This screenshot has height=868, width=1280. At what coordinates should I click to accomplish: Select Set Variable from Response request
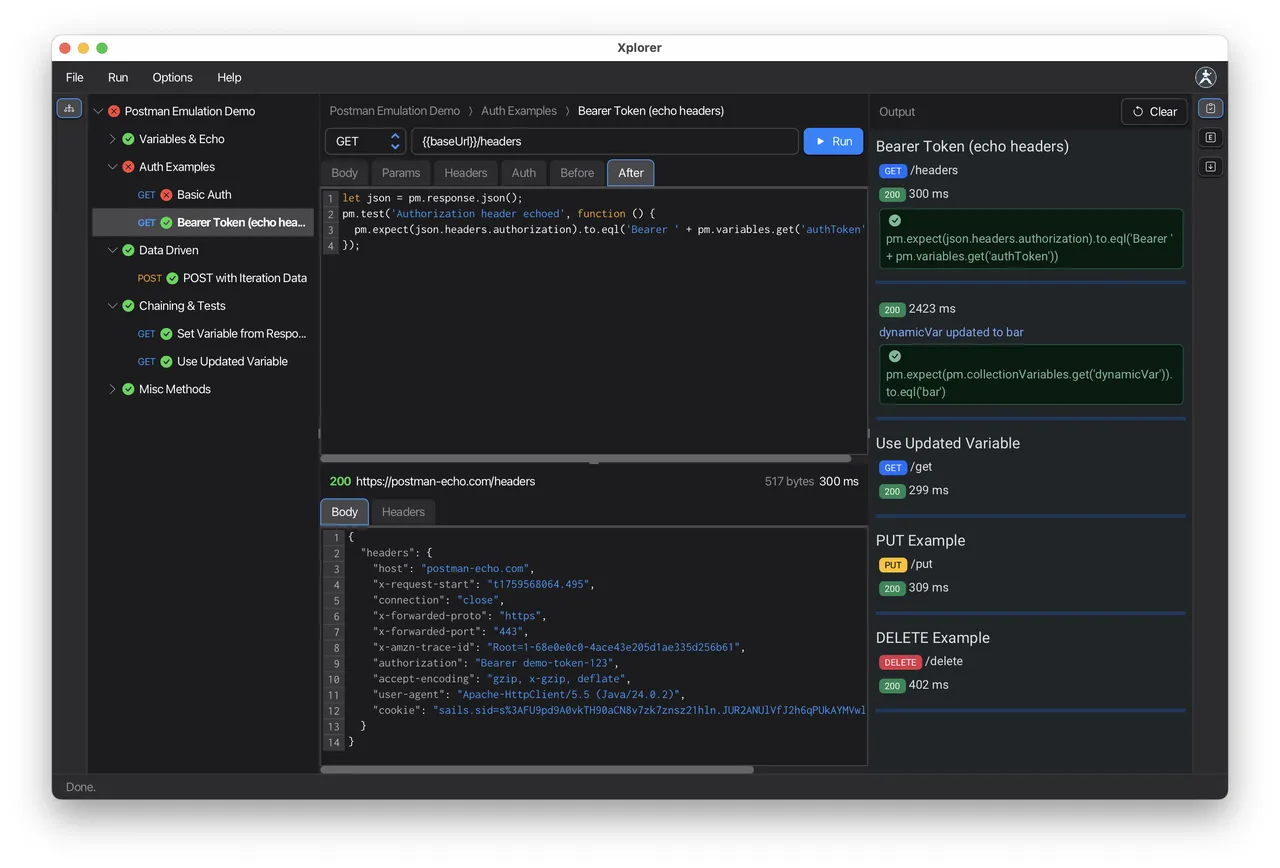203,334
